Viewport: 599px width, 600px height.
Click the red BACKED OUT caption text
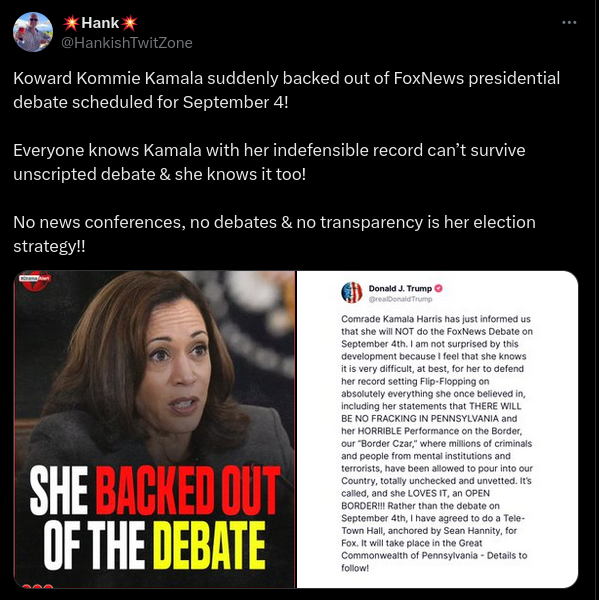[190, 491]
